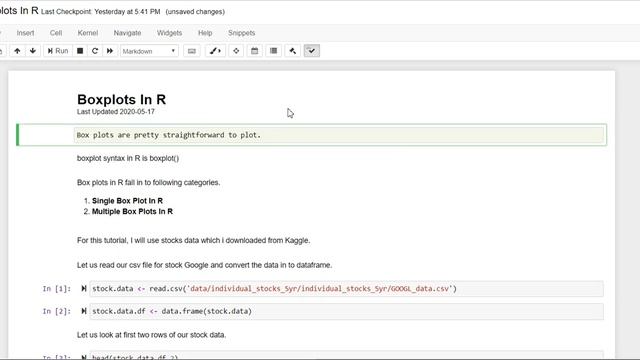Screen dimensions: 640x360
Task: Click into the data.frame code cell
Action: click(x=346, y=311)
